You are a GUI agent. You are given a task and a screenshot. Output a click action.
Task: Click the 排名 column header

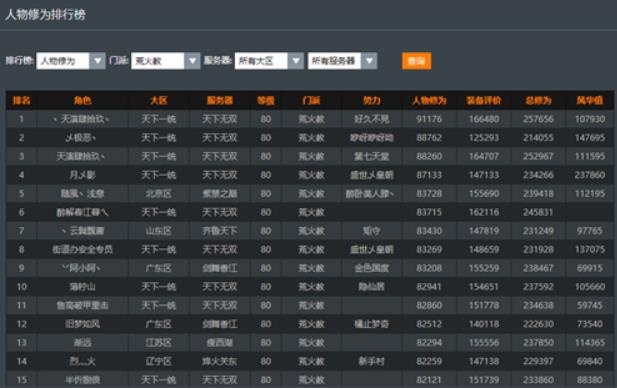pos(21,101)
